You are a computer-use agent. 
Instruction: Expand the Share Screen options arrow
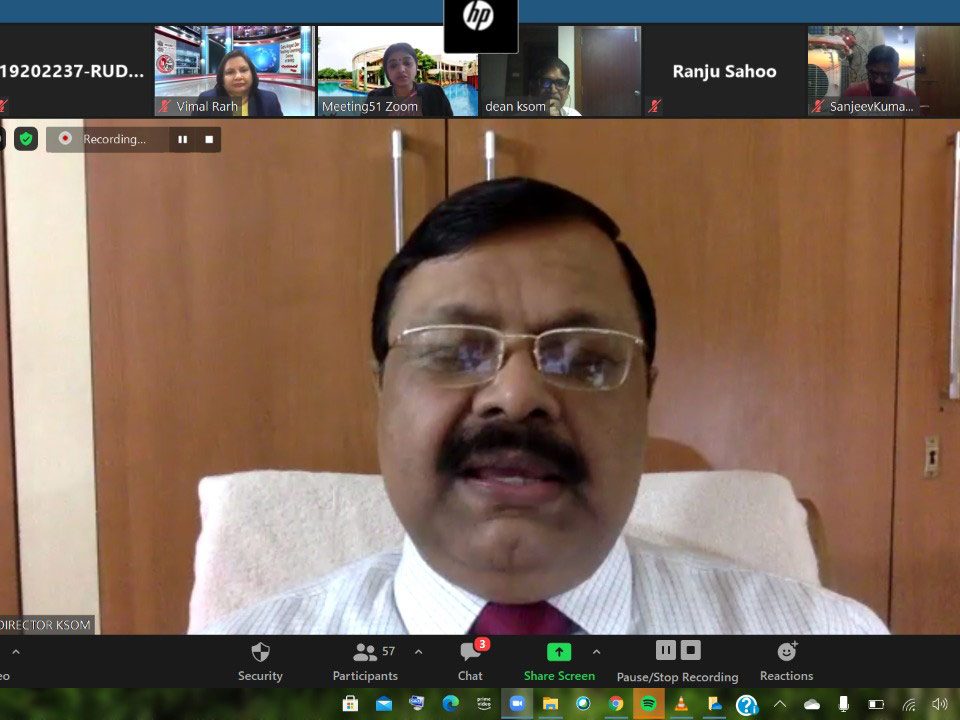(596, 652)
